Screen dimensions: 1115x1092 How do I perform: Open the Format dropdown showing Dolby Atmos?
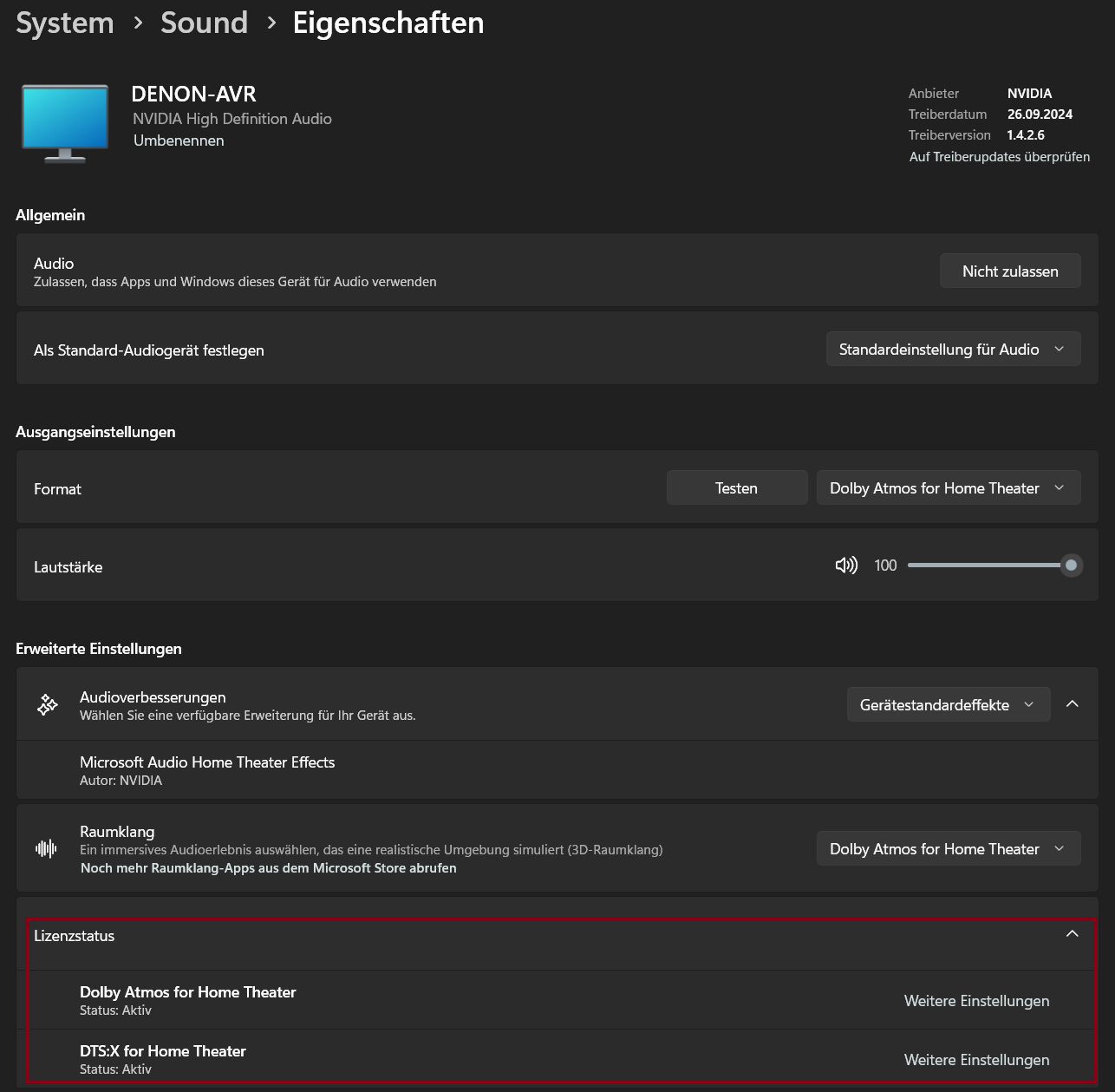(x=949, y=488)
